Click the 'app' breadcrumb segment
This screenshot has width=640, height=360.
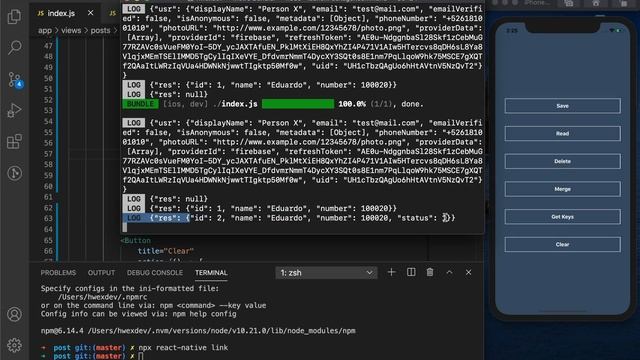[44, 31]
